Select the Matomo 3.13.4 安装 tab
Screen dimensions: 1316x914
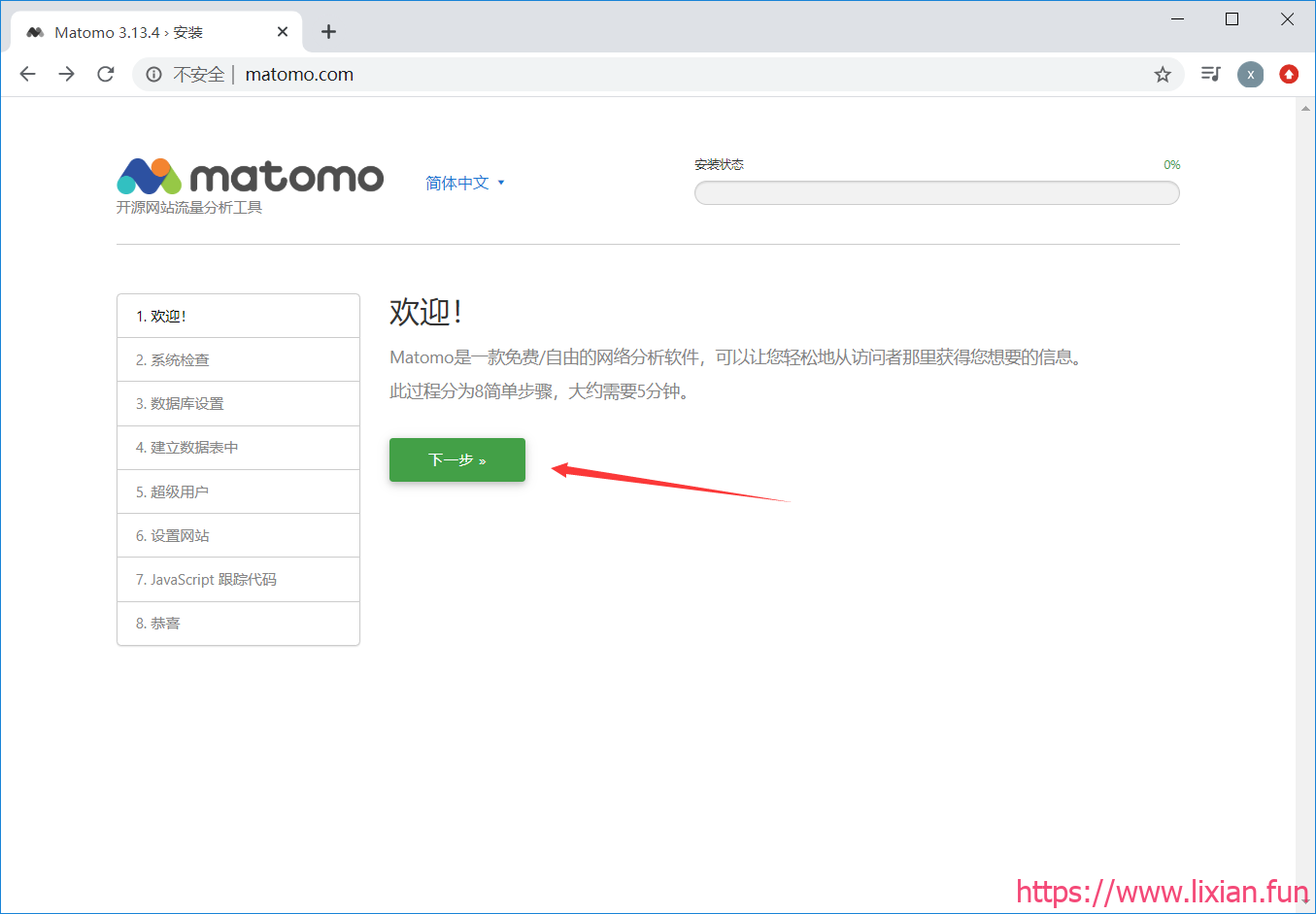coord(156,32)
